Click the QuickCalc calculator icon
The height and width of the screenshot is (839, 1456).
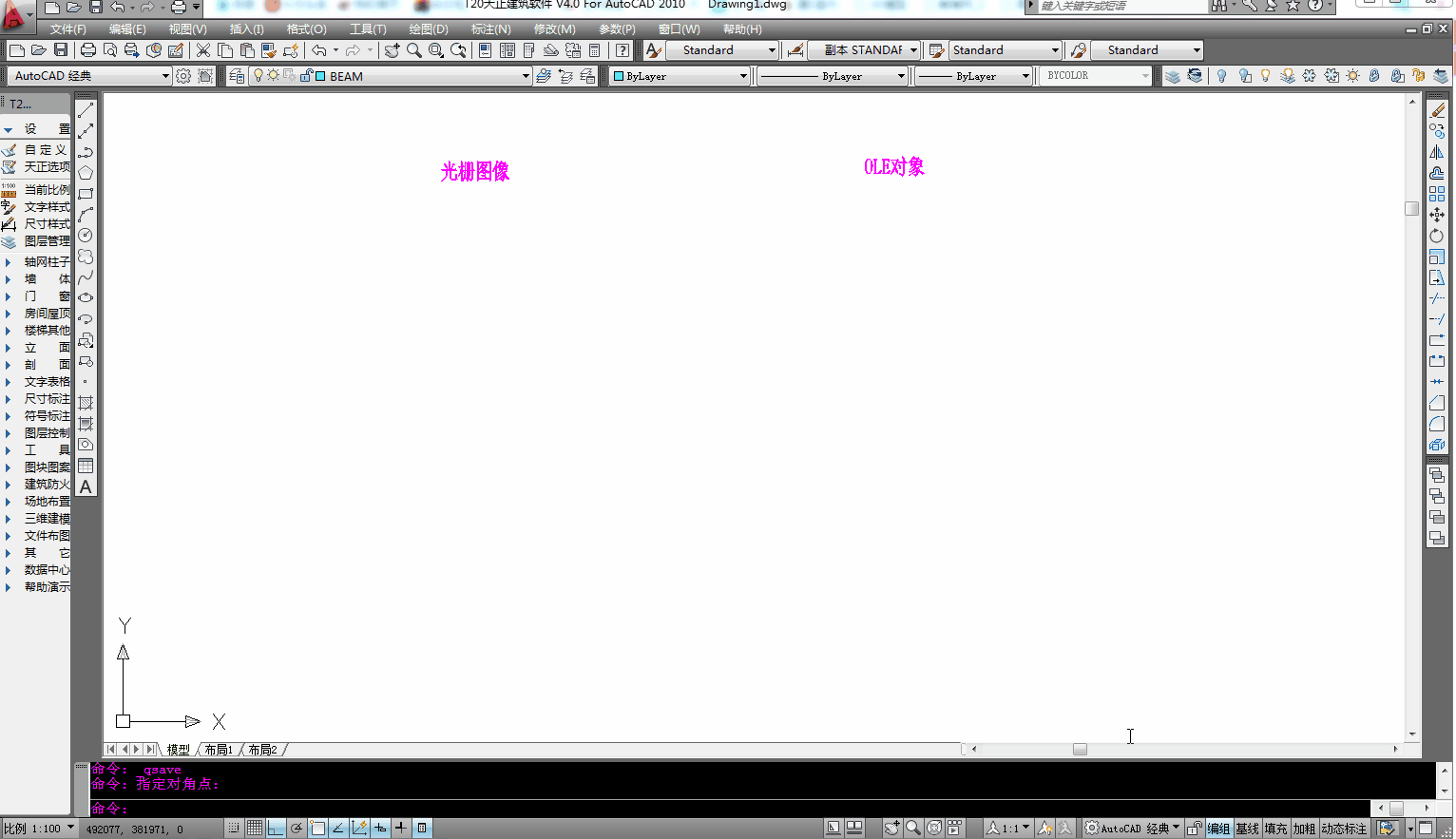click(x=595, y=50)
